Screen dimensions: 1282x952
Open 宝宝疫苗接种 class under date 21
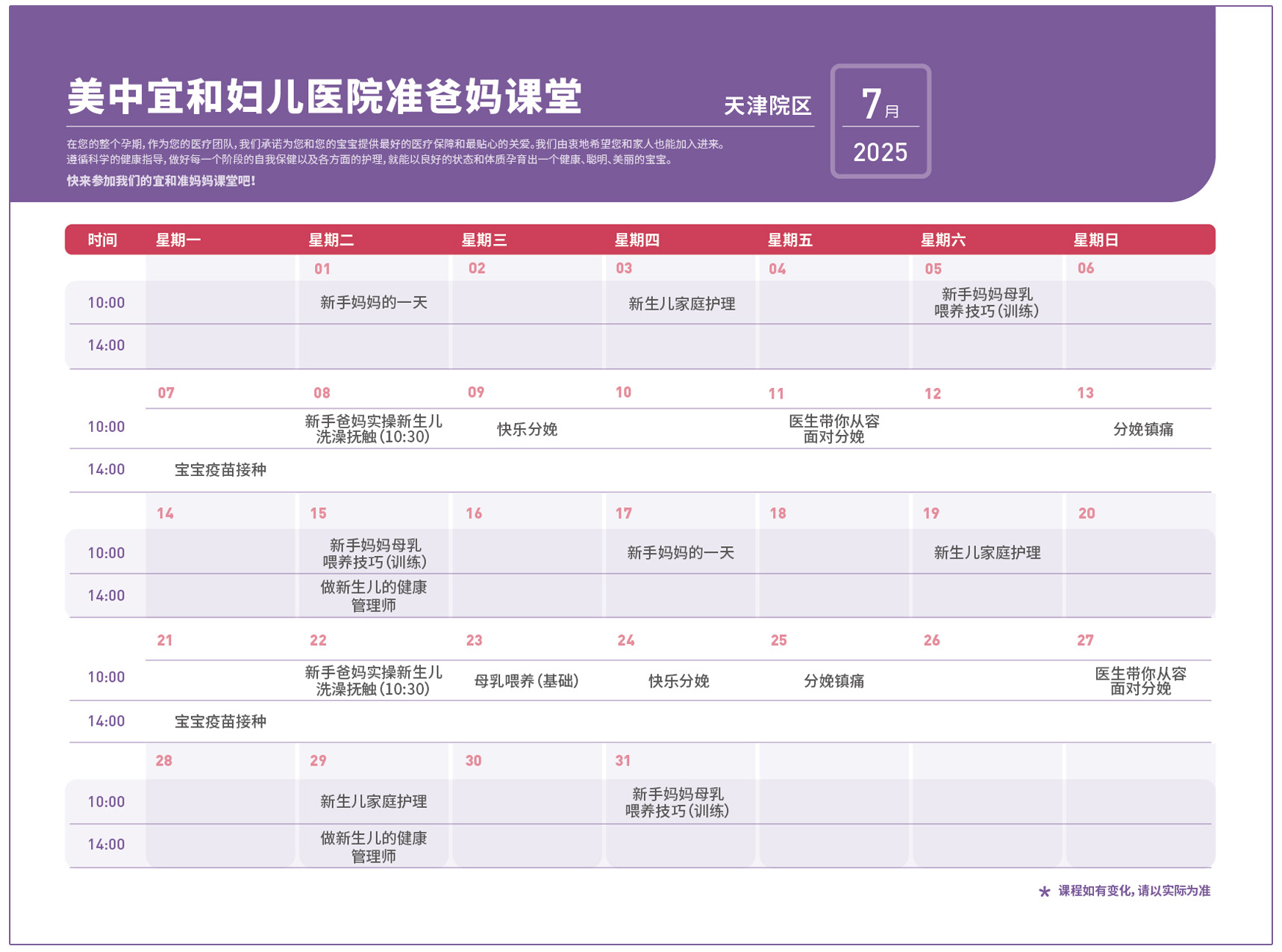pos(220,721)
